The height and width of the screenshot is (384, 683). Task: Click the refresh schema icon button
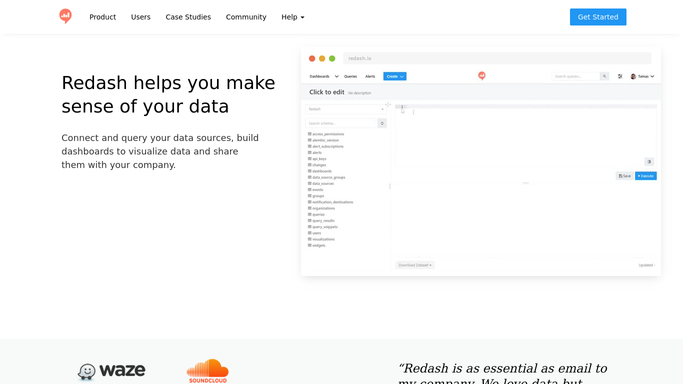tap(382, 123)
